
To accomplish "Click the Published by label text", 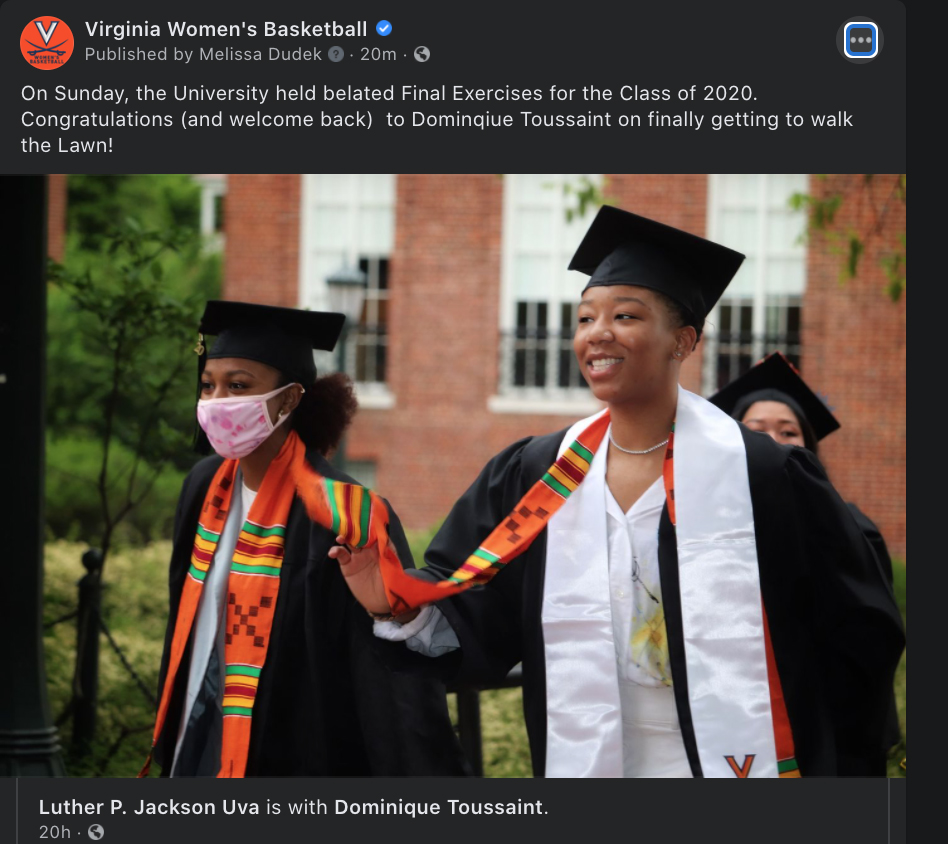I will [x=138, y=54].
